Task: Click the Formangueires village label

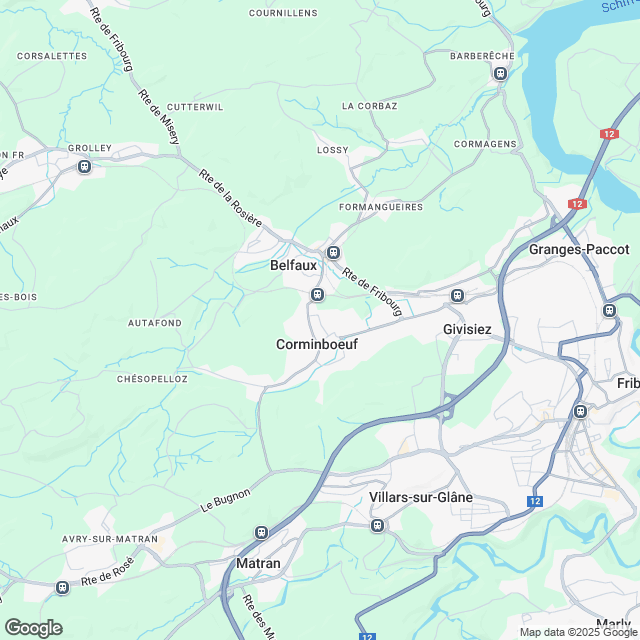Action: click(x=381, y=207)
